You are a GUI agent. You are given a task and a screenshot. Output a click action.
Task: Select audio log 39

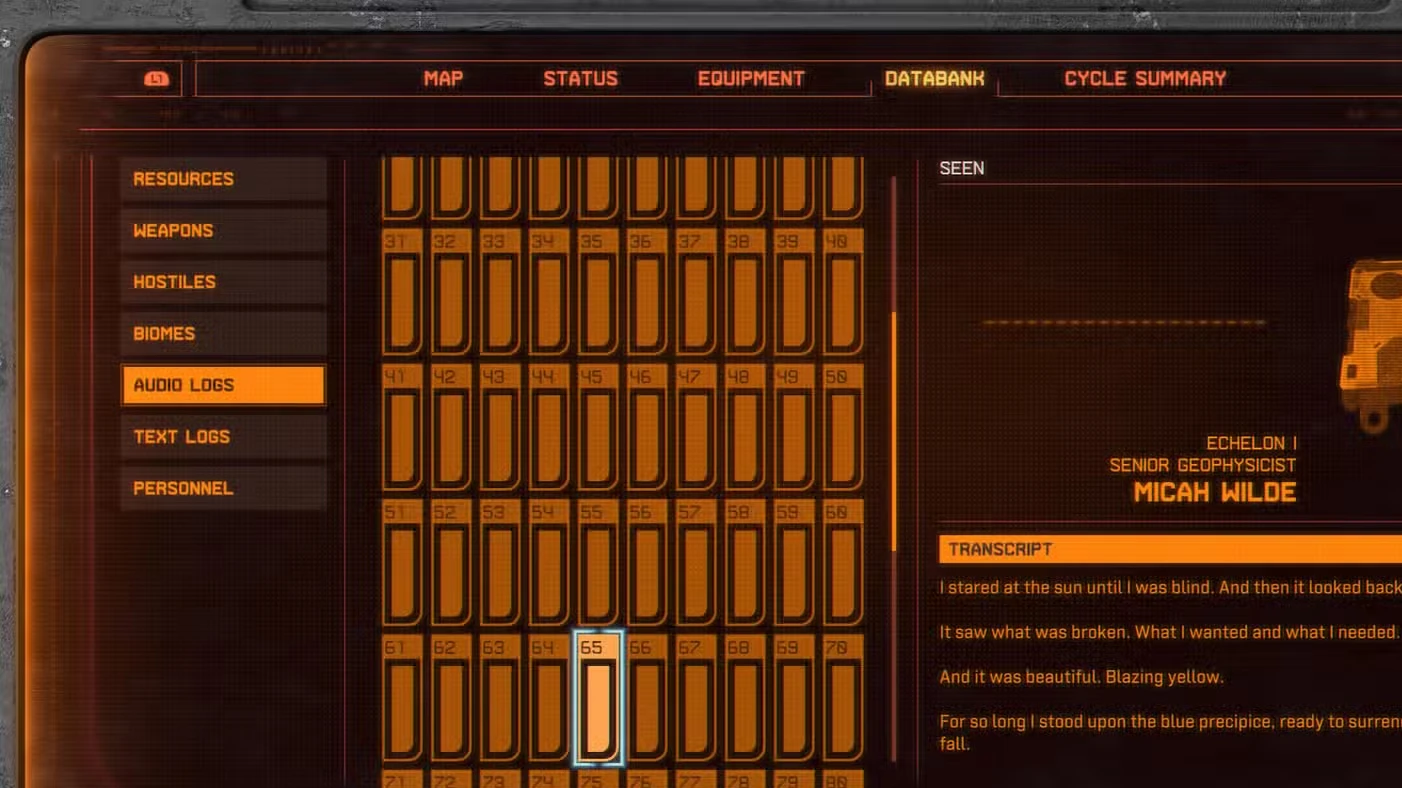pos(793,292)
